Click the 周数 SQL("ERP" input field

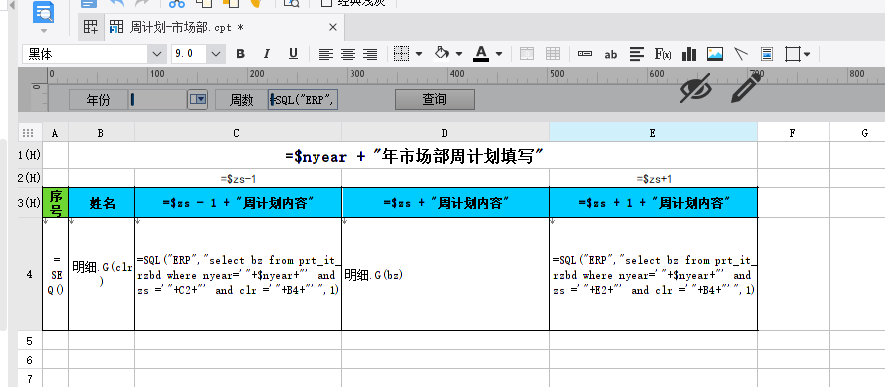303,100
